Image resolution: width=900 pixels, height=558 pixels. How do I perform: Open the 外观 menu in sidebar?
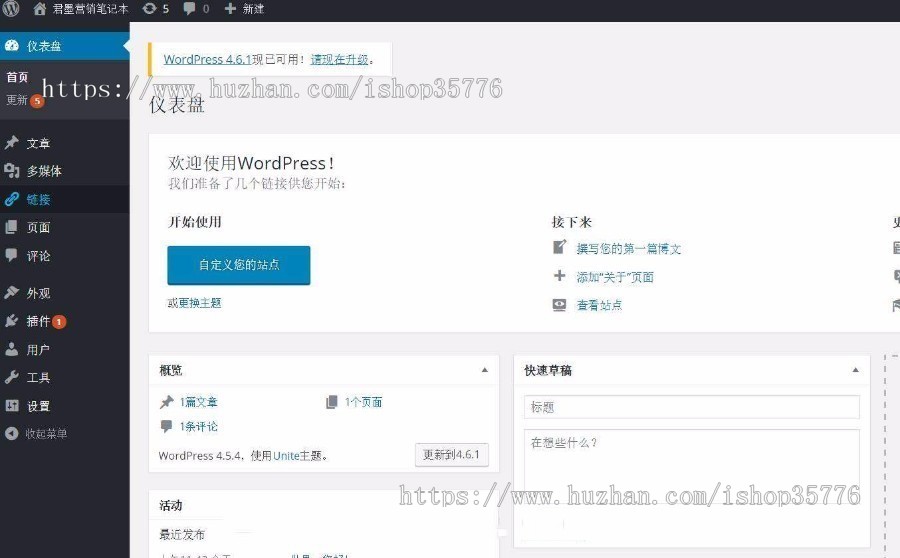tap(38, 293)
